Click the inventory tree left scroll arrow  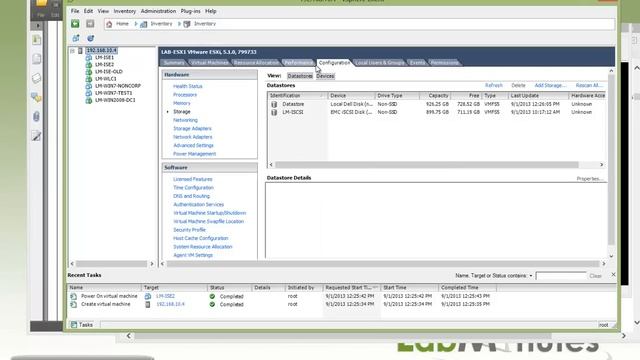click(72, 264)
